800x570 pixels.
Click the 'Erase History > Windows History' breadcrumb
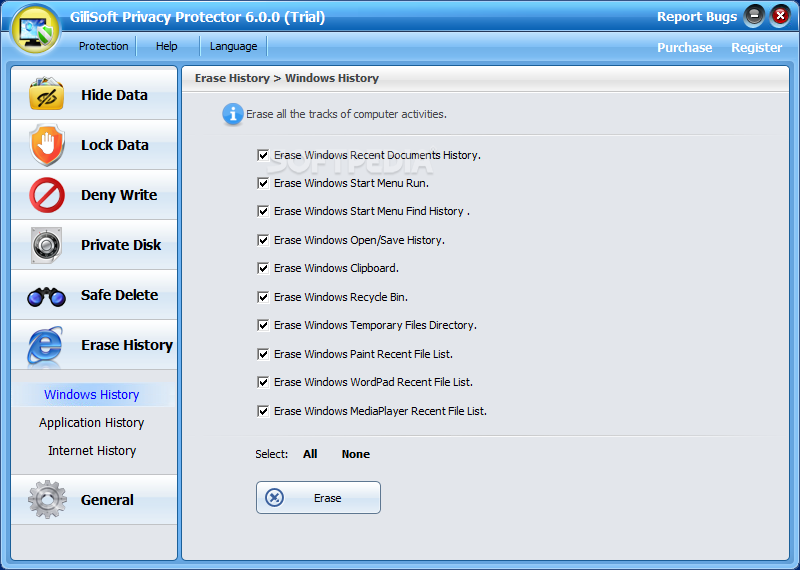tap(287, 78)
